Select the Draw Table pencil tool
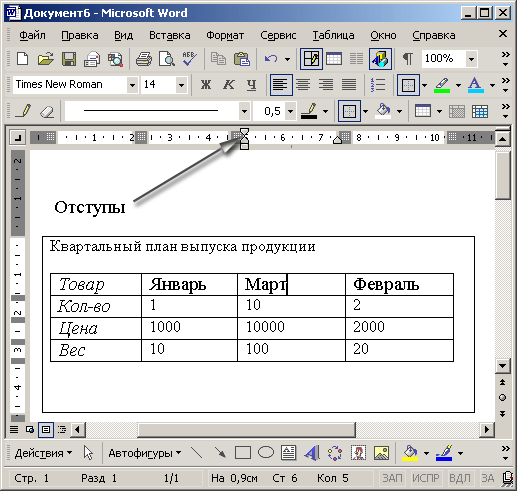 (23, 111)
